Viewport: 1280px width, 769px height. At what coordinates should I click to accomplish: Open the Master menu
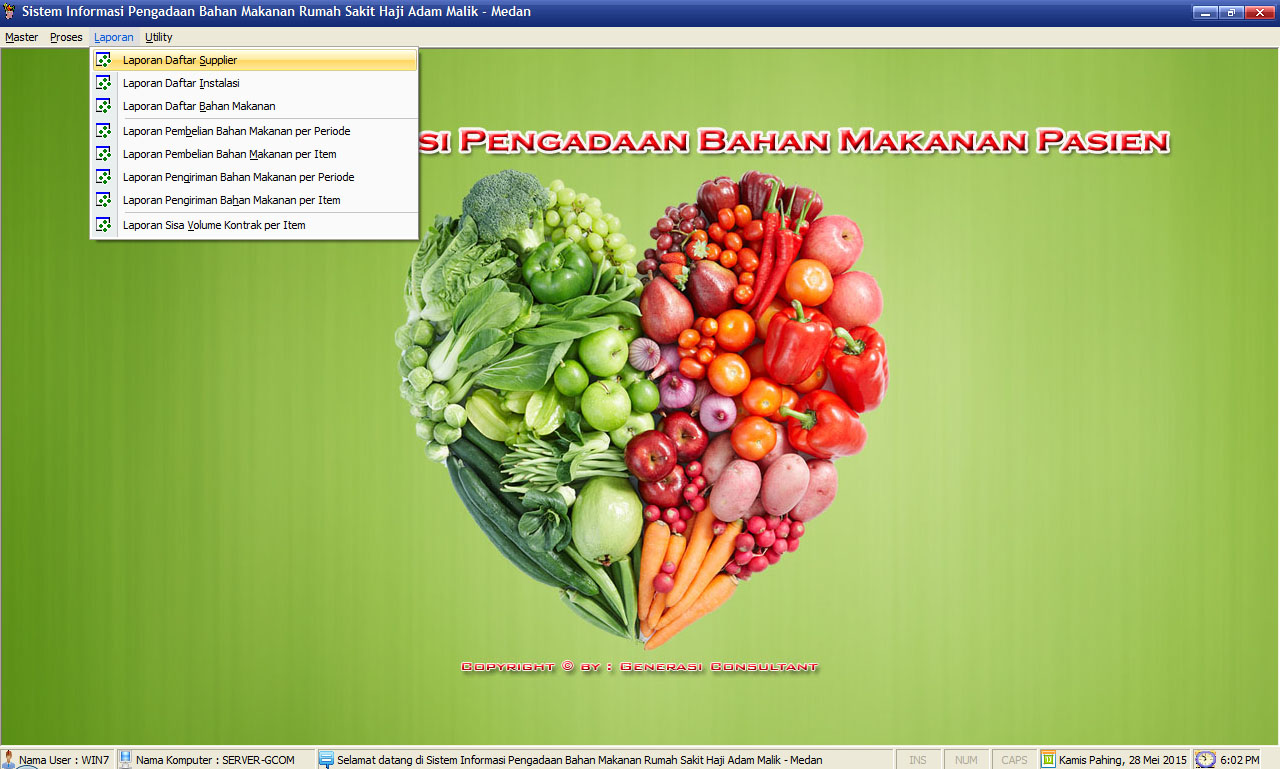click(21, 37)
